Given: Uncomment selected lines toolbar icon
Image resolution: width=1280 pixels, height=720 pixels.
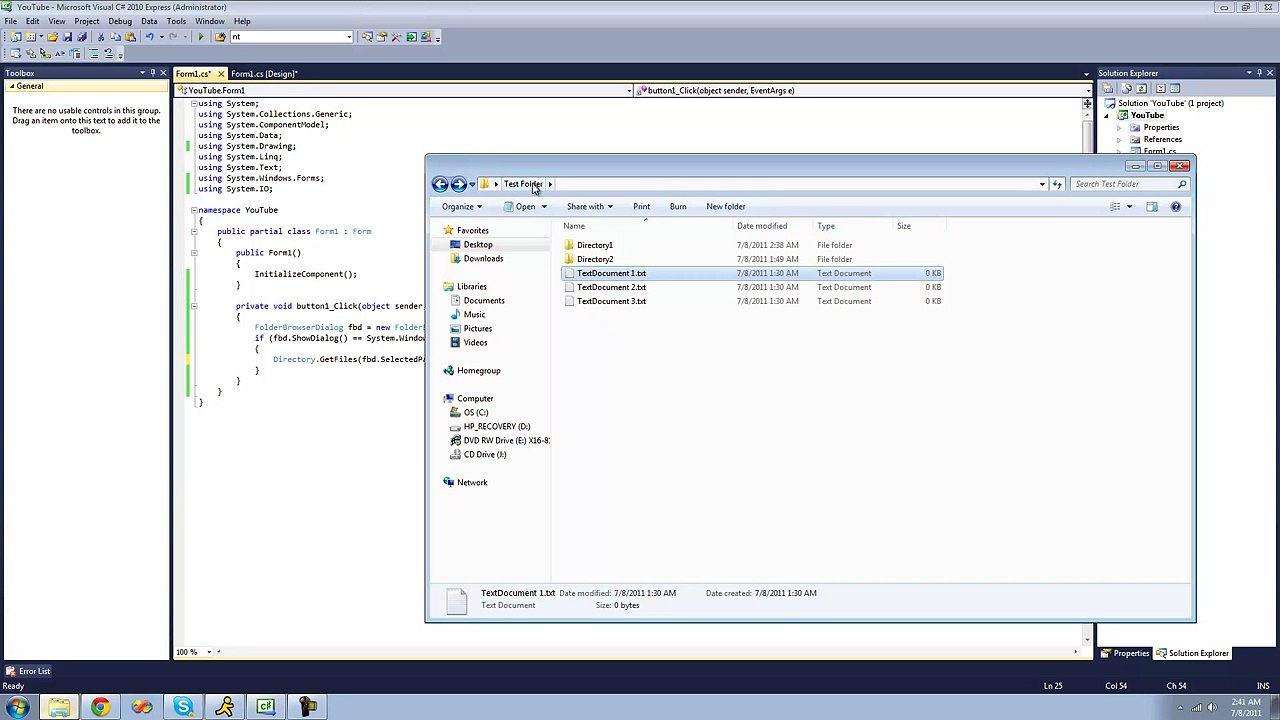Looking at the screenshot, I should 109,53.
